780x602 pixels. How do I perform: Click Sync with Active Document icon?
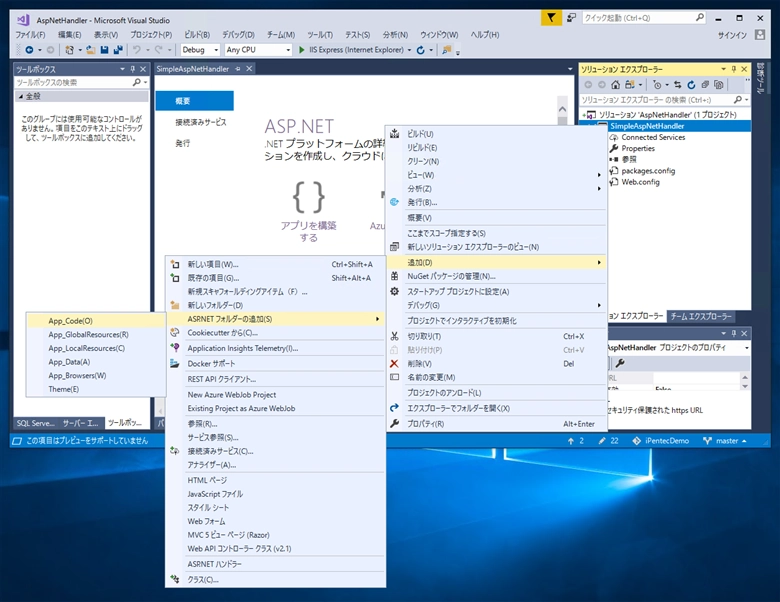(x=678, y=85)
